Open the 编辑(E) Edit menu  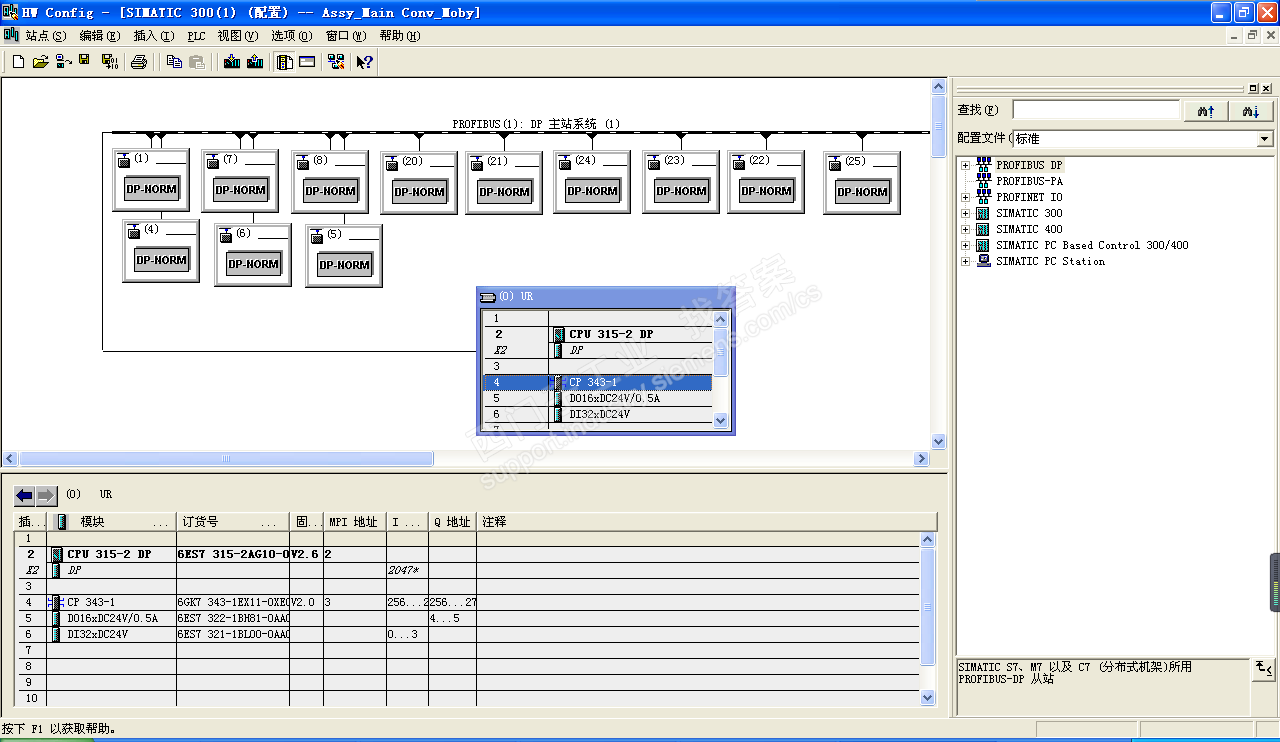99,35
